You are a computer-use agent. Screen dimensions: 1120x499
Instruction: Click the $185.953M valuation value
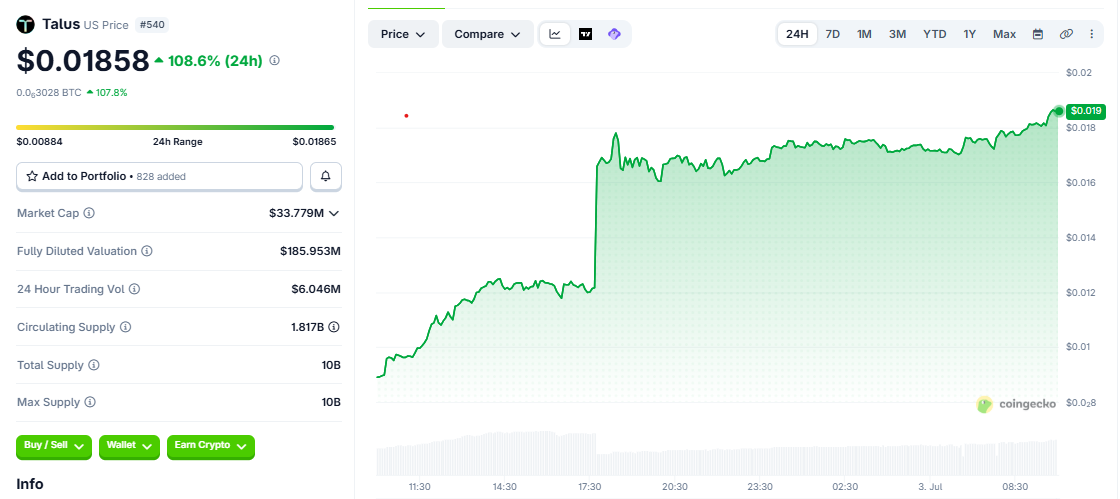pyautogui.click(x=310, y=251)
